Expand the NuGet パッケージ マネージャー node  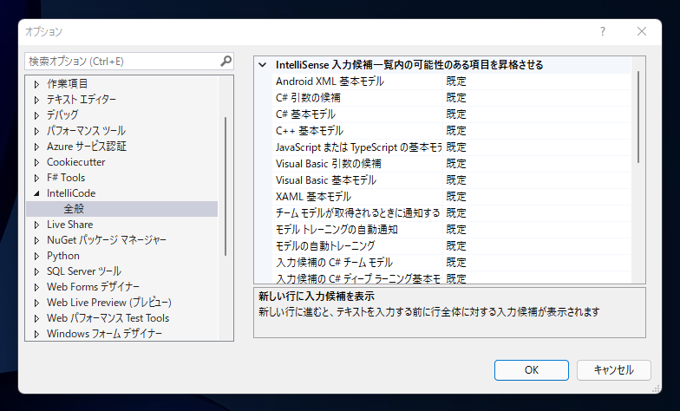point(37,240)
